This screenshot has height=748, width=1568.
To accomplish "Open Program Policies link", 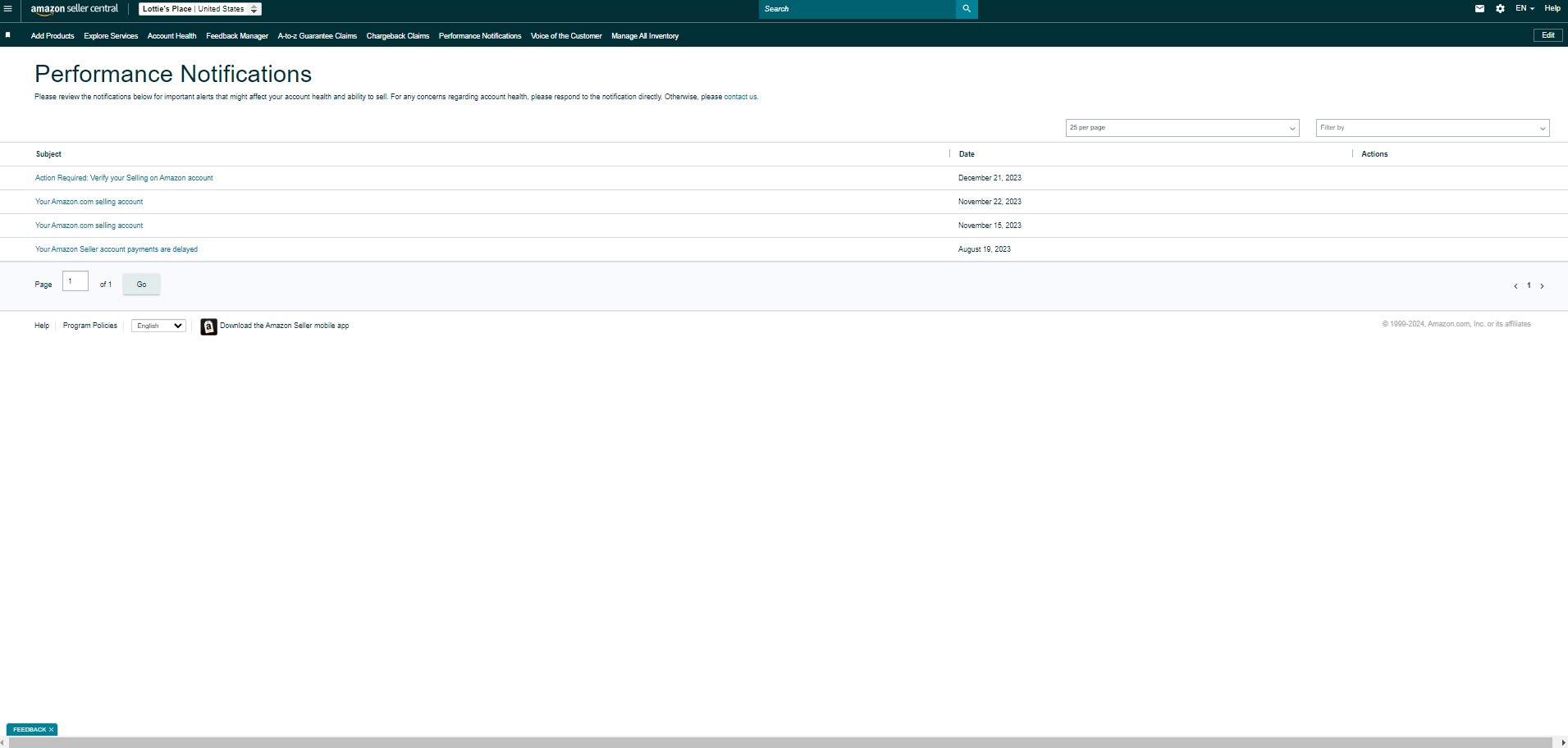I will (90, 326).
